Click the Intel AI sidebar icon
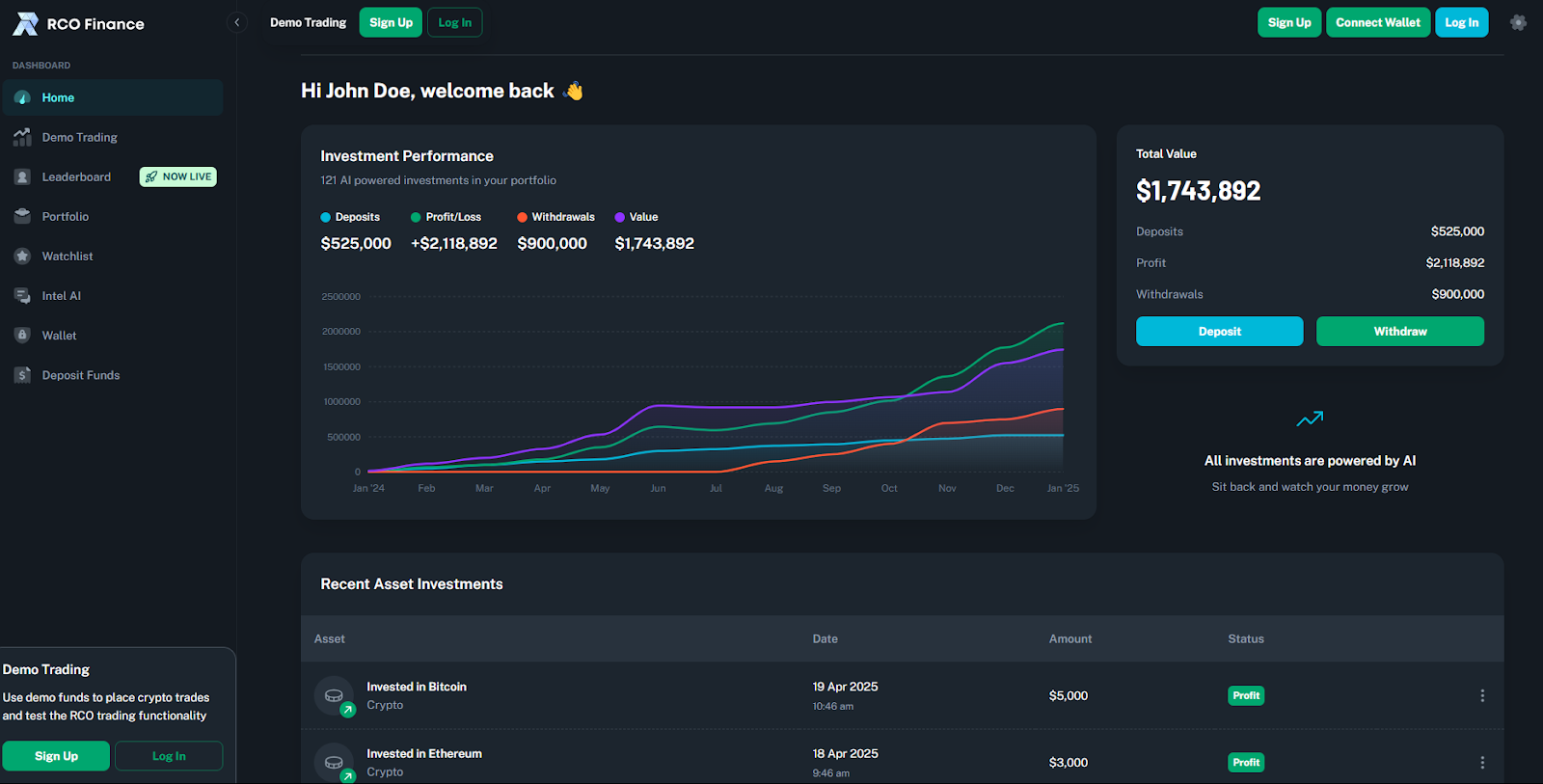The image size is (1543, 784). [22, 295]
